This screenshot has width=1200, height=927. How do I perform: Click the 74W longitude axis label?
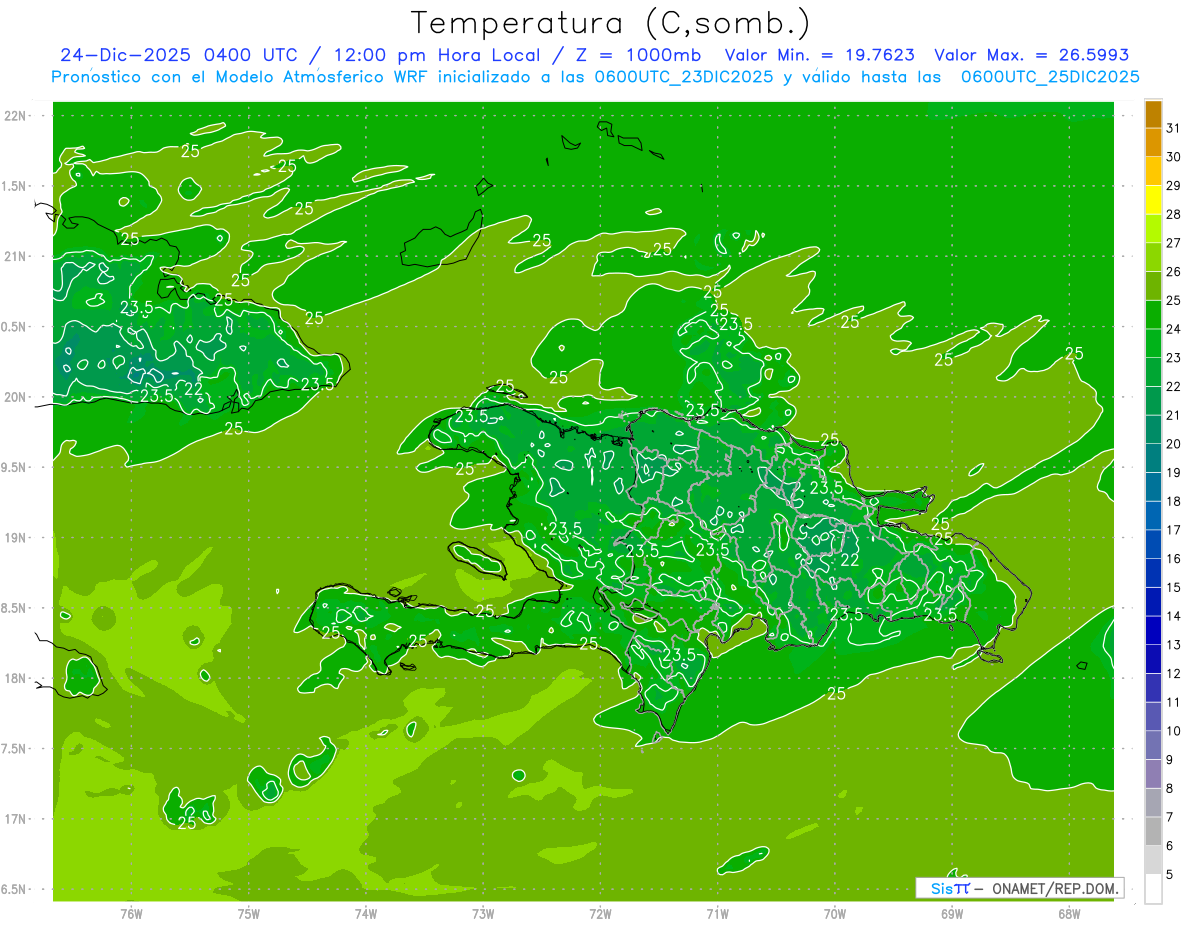(366, 914)
